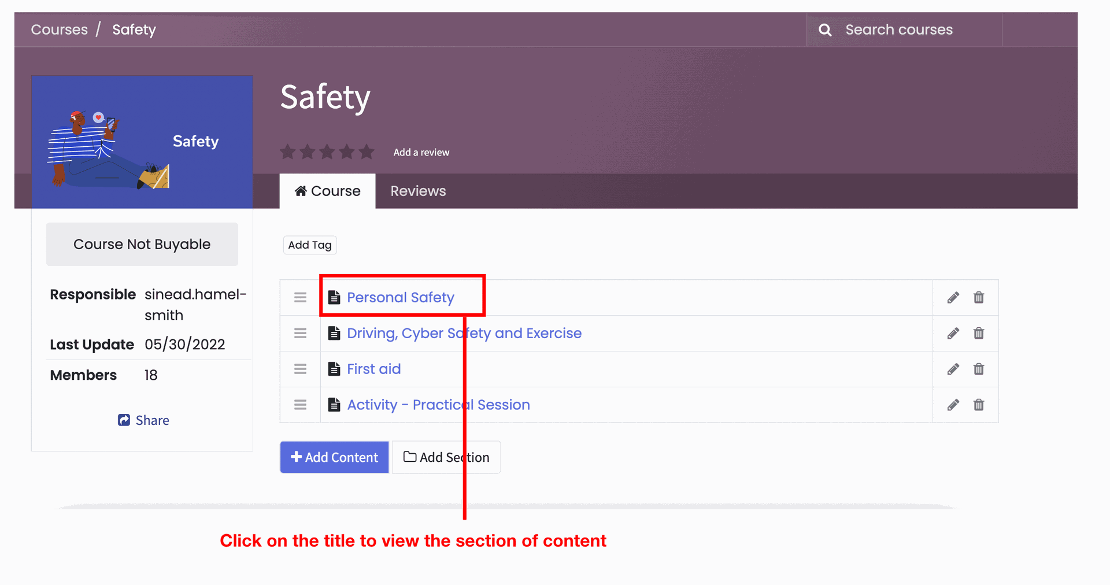Viewport: 1110px width, 585px height.
Task: Type in the Search courses field
Action: [915, 30]
